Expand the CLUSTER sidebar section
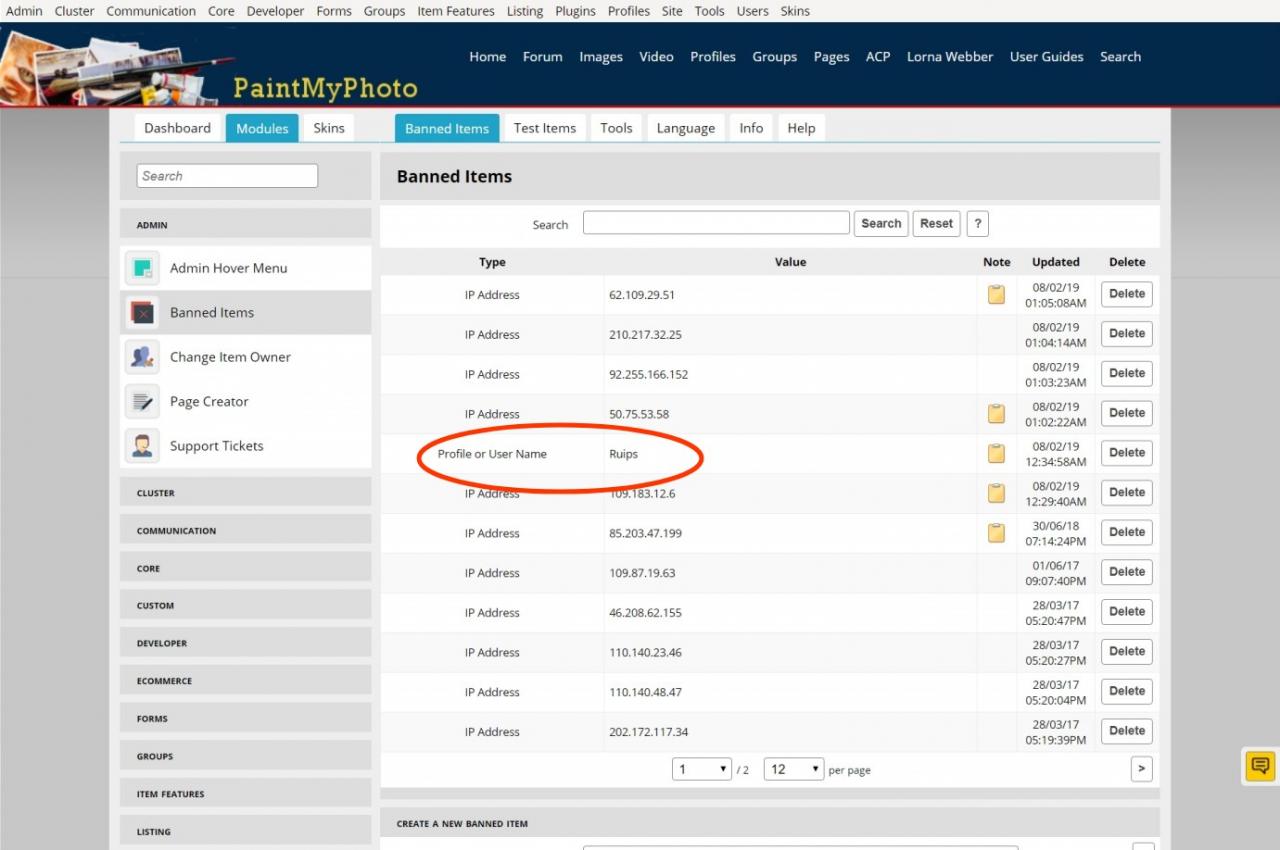 (246, 493)
